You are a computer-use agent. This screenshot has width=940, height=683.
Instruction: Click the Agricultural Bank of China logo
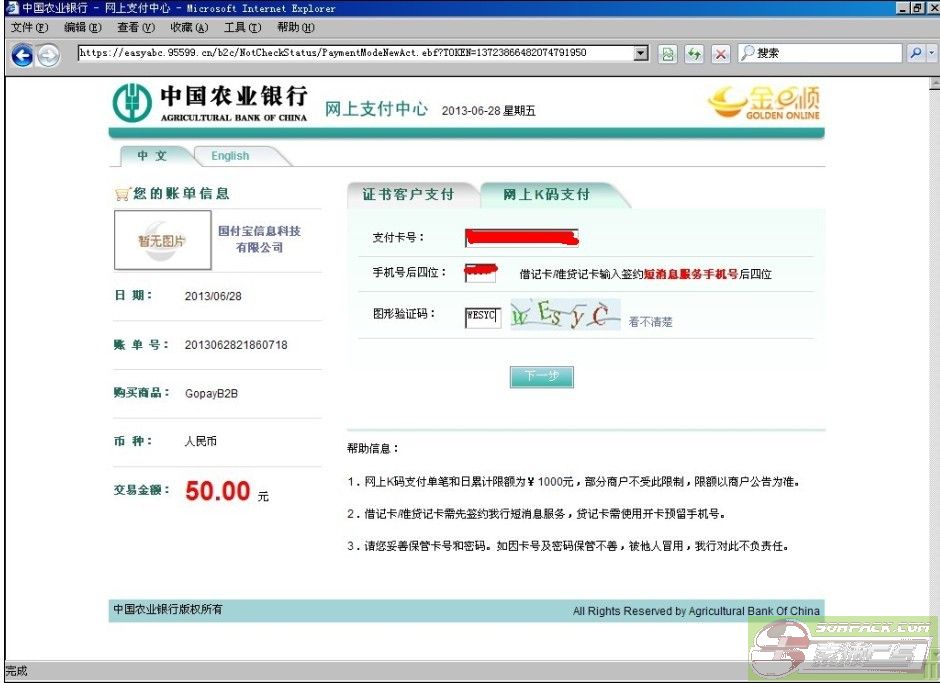pyautogui.click(x=210, y=103)
